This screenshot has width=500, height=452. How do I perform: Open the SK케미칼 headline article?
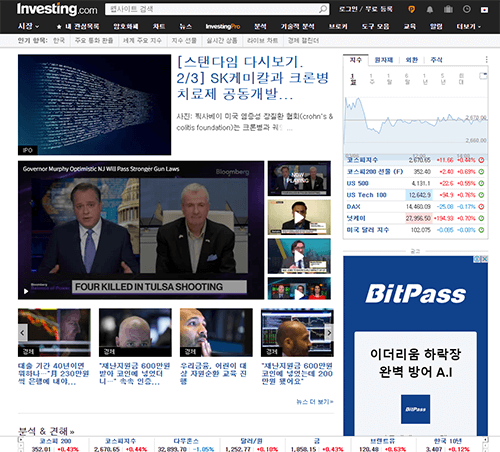(x=253, y=78)
